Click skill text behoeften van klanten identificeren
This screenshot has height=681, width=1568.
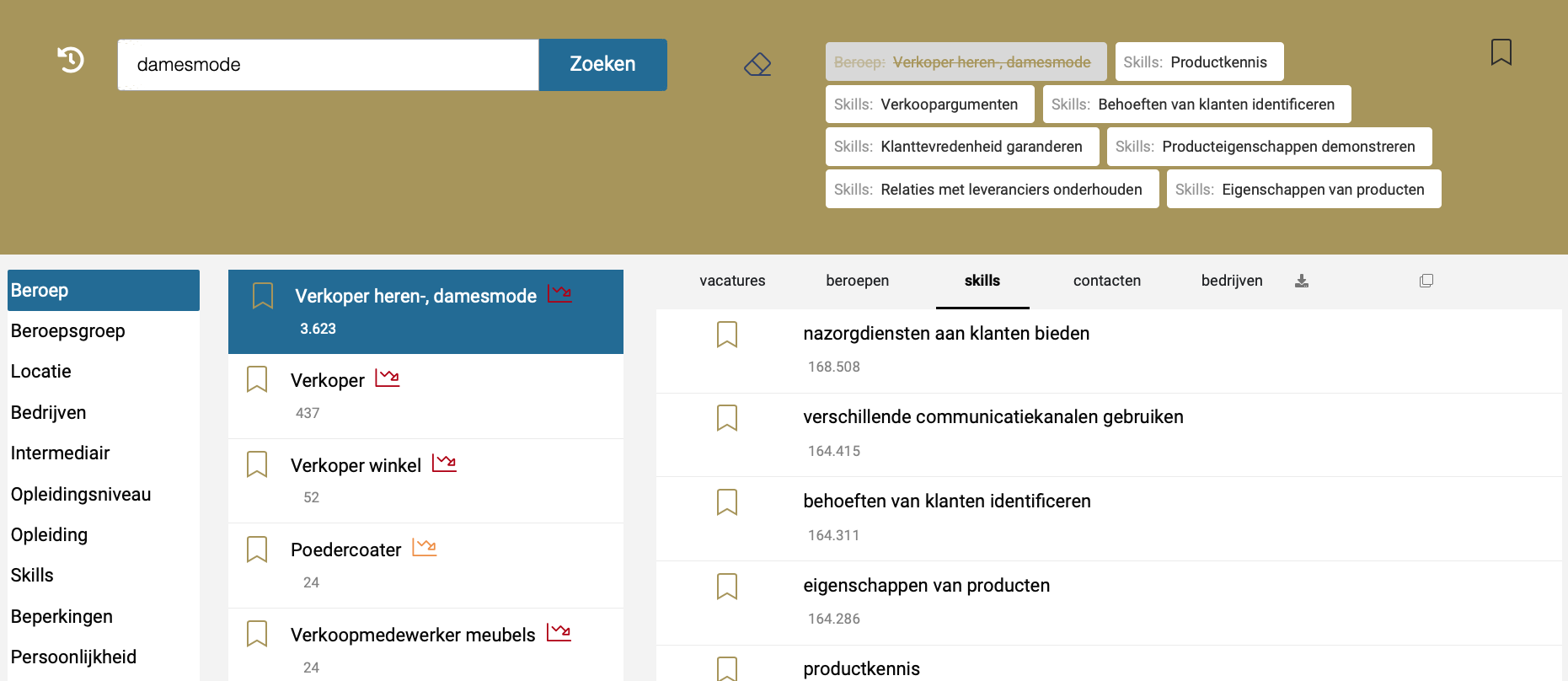point(947,501)
